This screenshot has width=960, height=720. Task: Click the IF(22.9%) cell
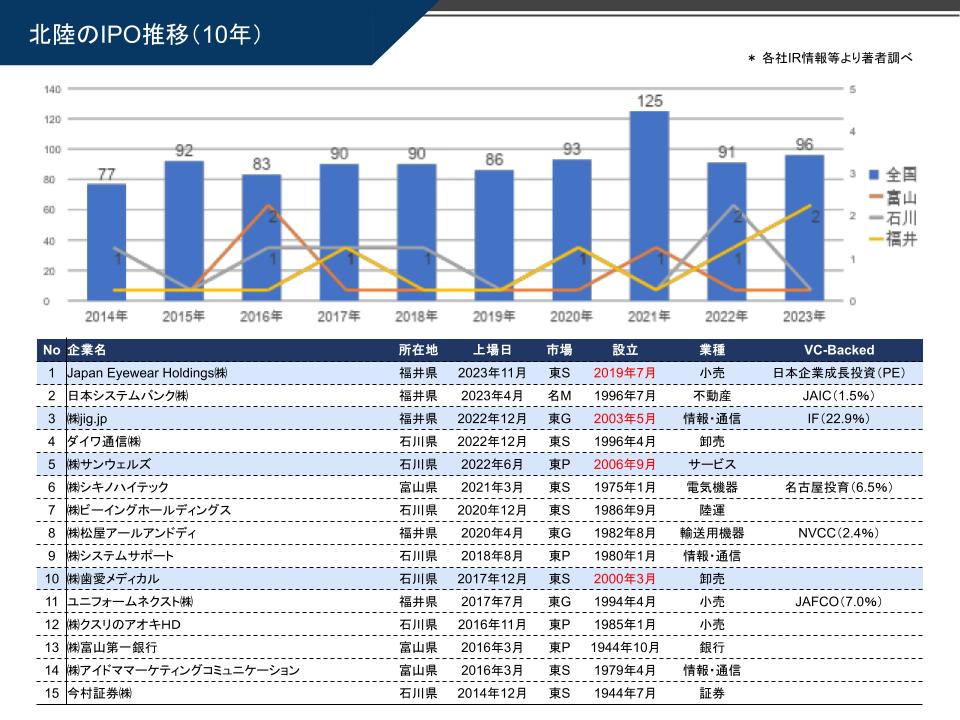click(839, 419)
